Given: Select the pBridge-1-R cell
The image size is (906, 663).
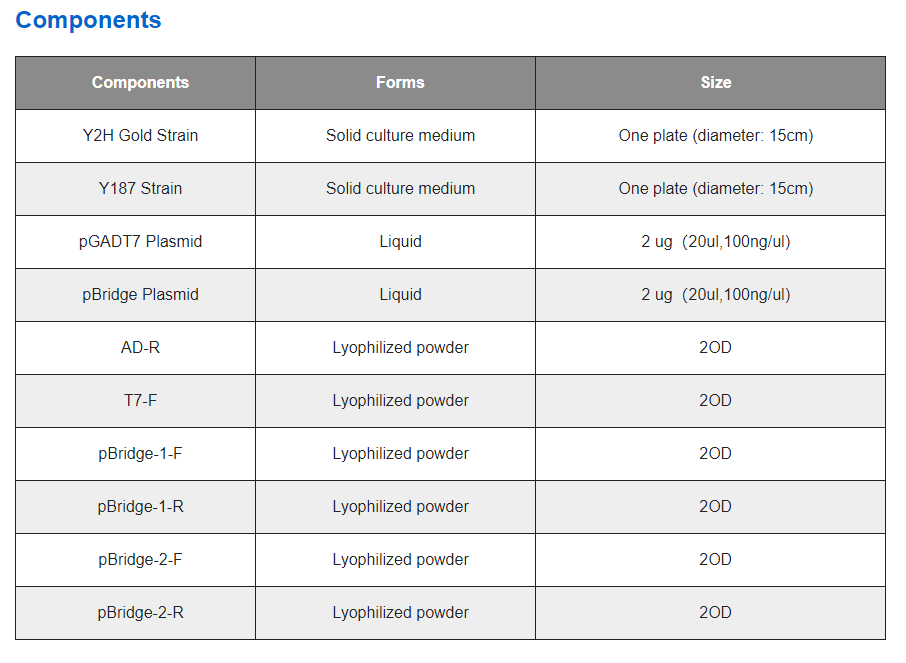Looking at the screenshot, I should (x=135, y=507).
